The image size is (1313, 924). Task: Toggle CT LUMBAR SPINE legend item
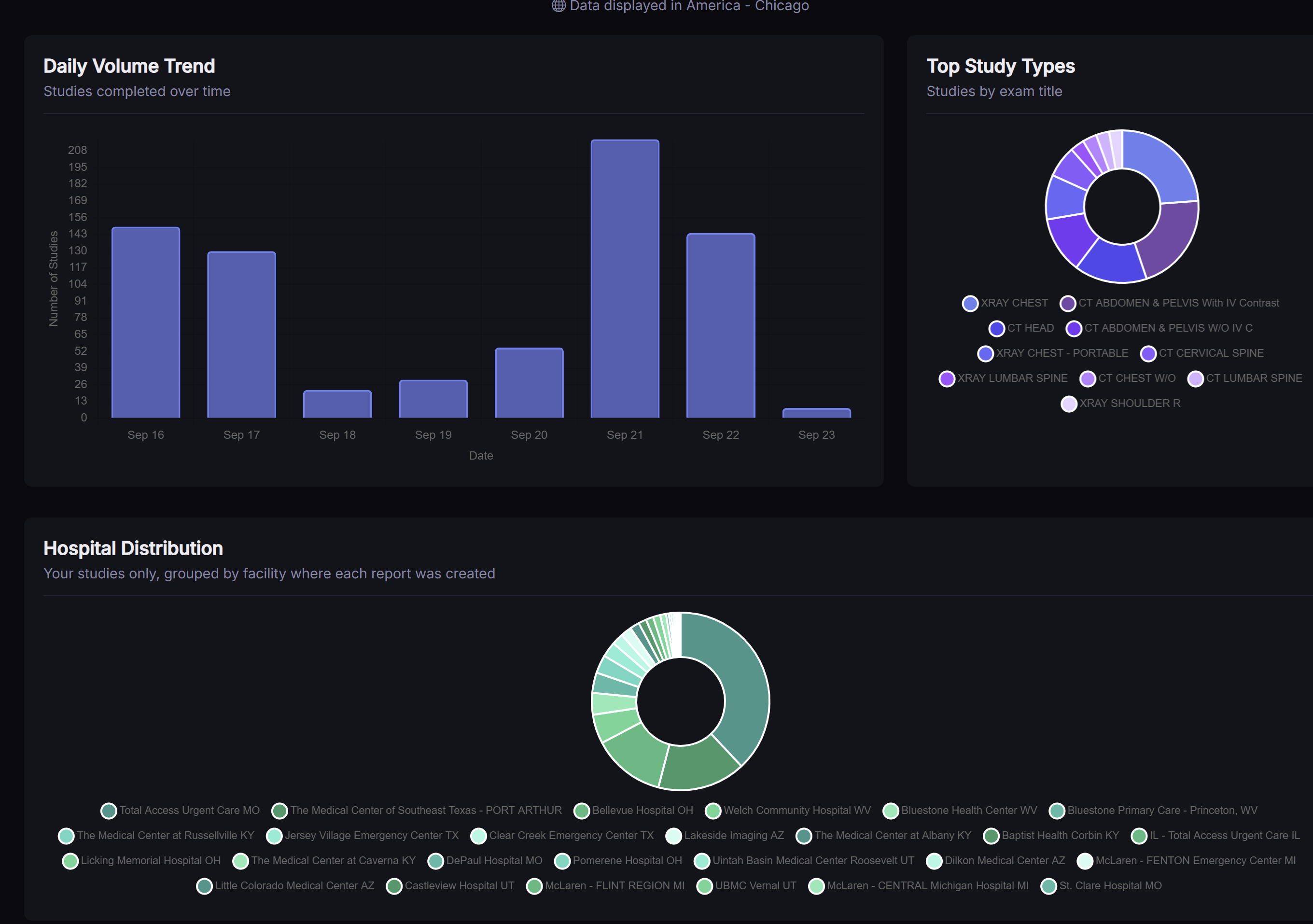click(1245, 379)
